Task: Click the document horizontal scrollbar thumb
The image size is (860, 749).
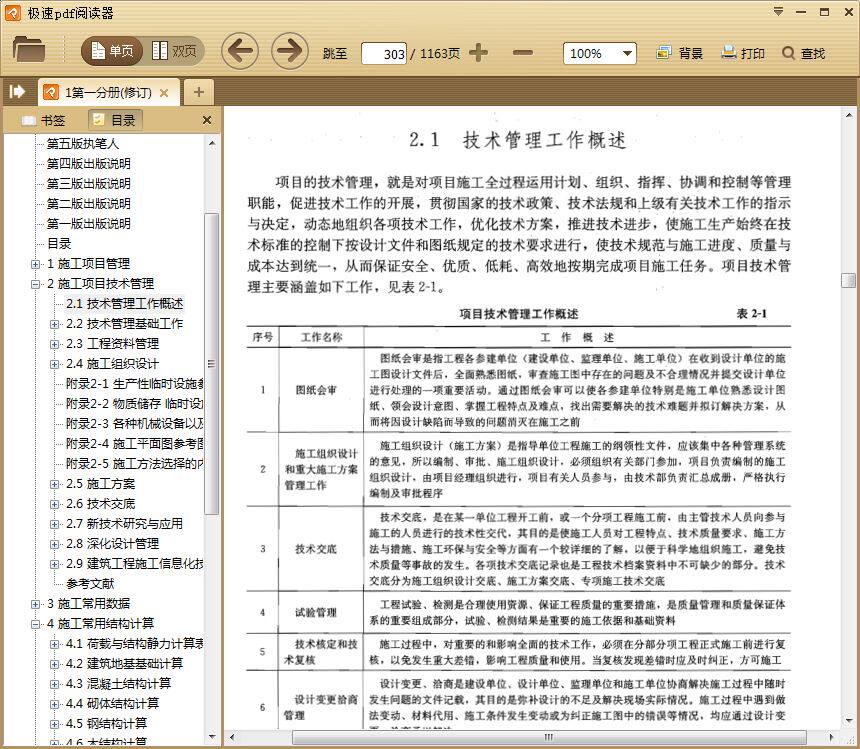Action: [x=548, y=737]
